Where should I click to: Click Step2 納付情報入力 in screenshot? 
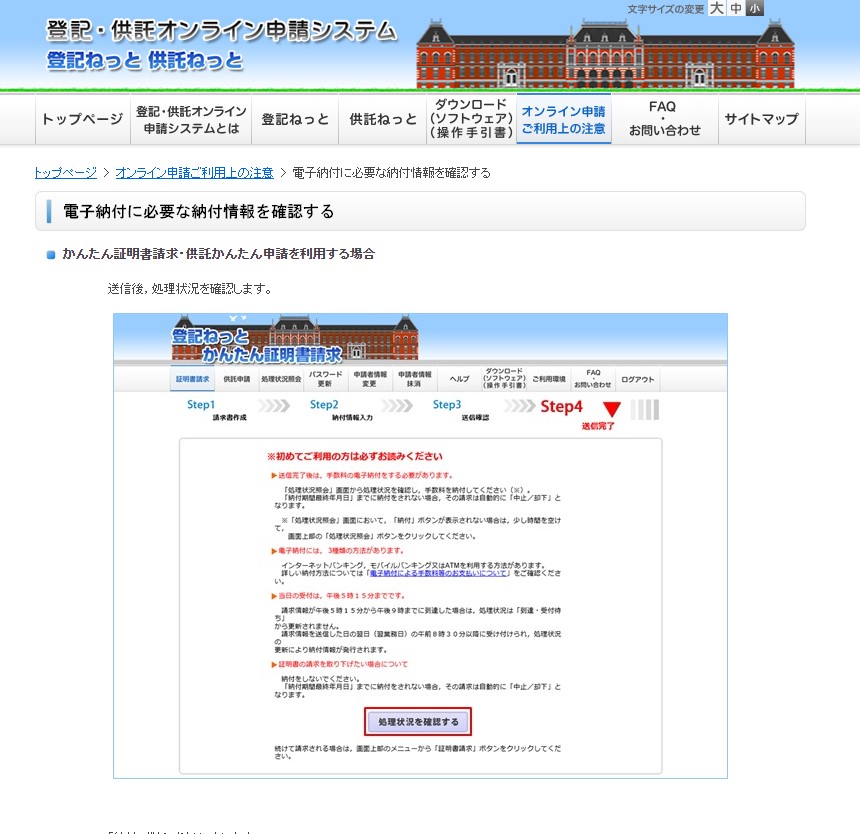(x=341, y=411)
